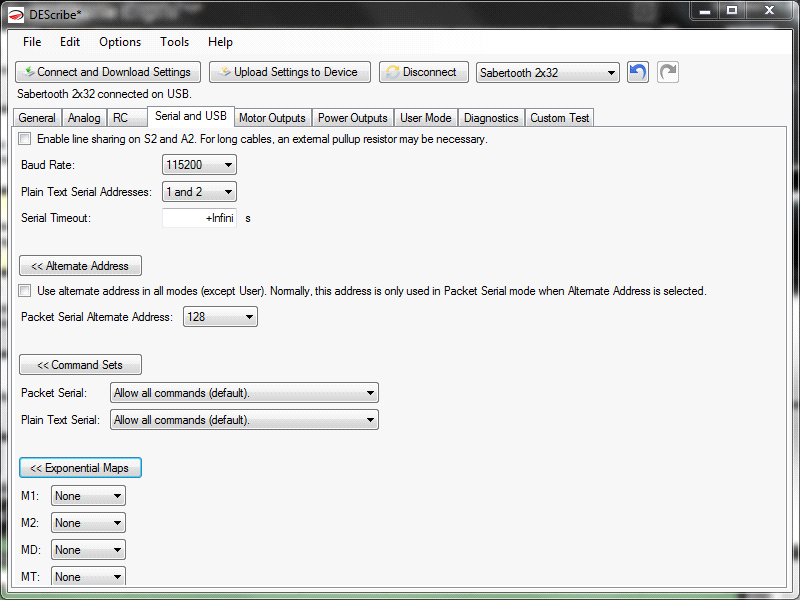Click the Serial Timeout input field
Screen dimensions: 800x600
click(199, 218)
